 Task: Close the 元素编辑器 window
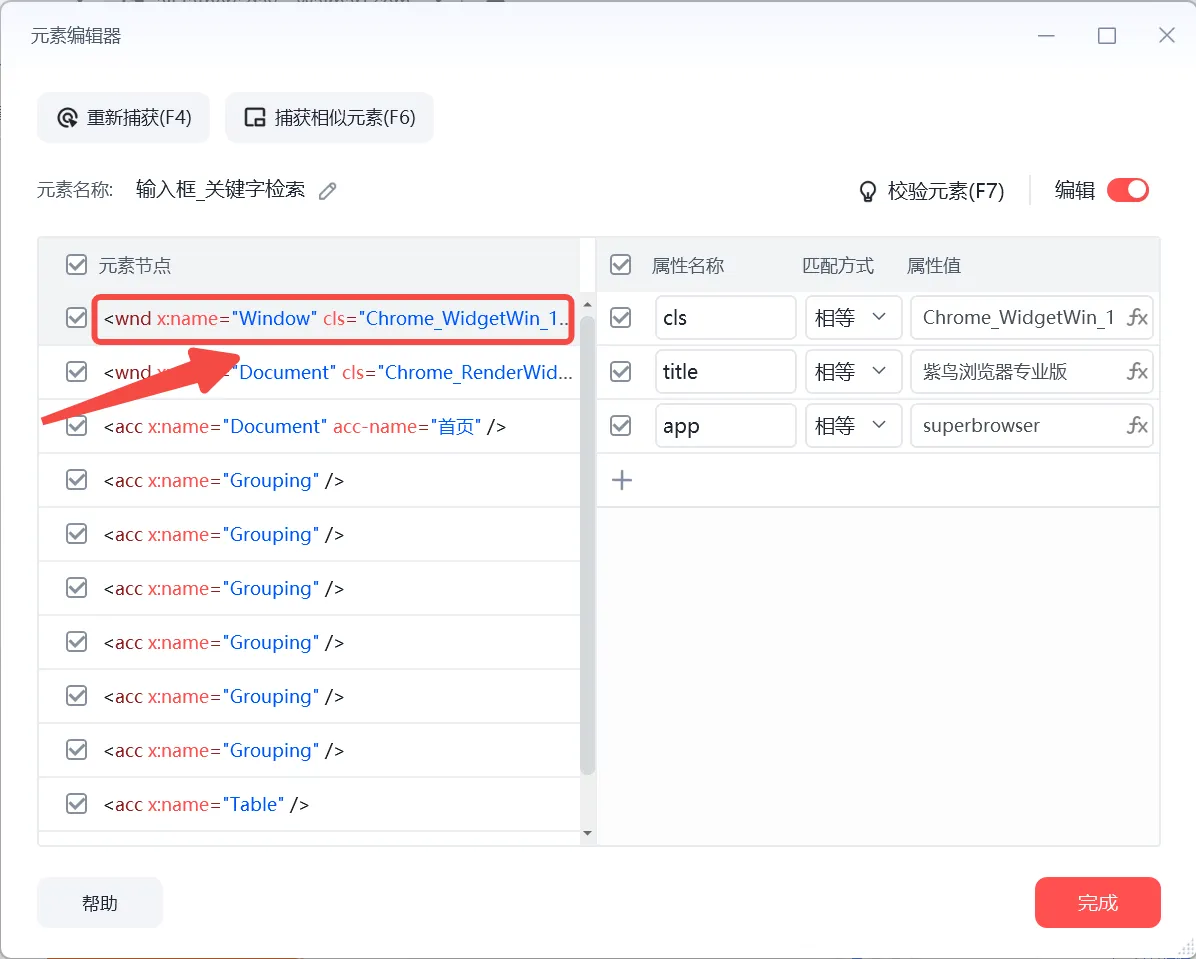point(1166,35)
